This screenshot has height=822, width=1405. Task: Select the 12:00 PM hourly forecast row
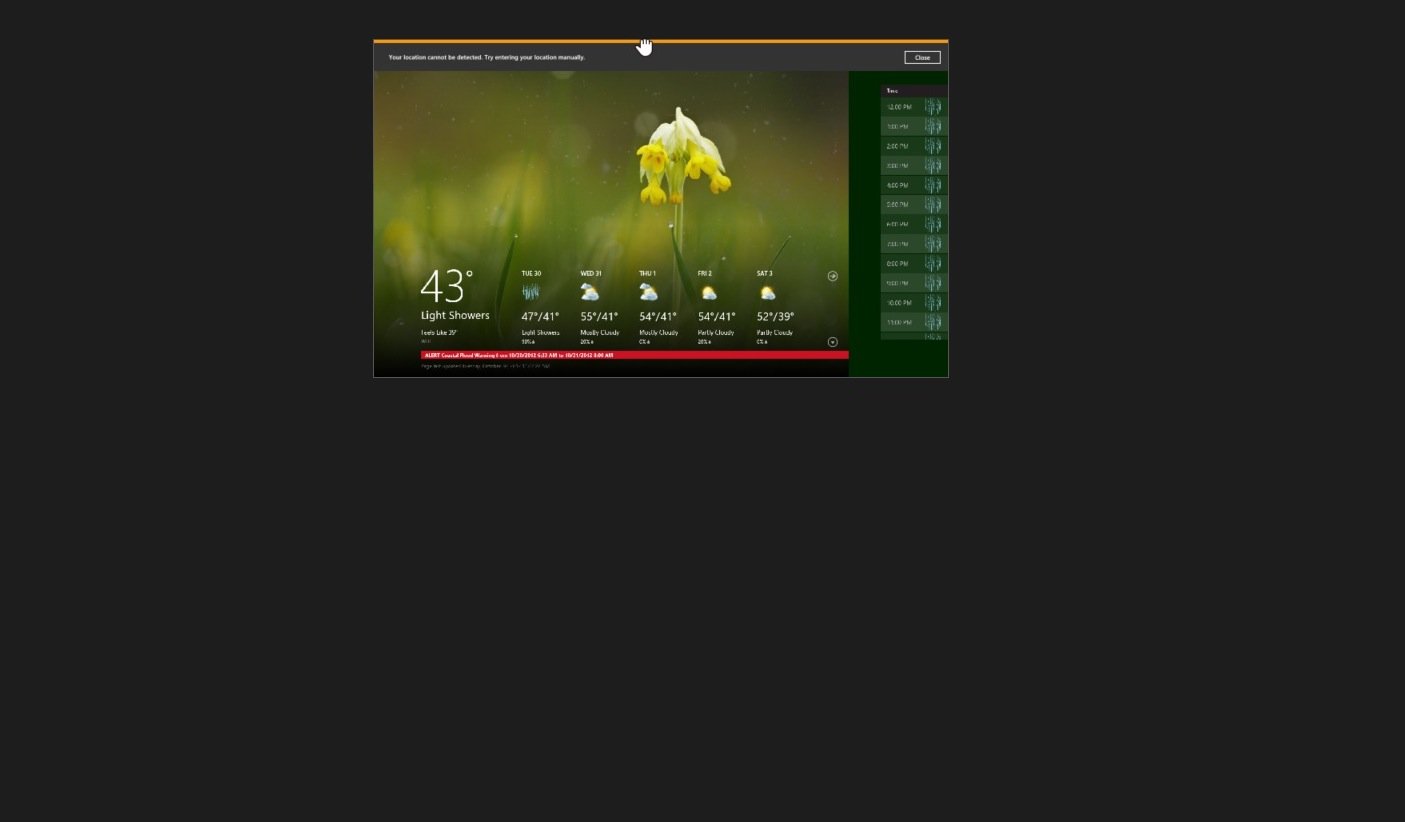pos(914,107)
